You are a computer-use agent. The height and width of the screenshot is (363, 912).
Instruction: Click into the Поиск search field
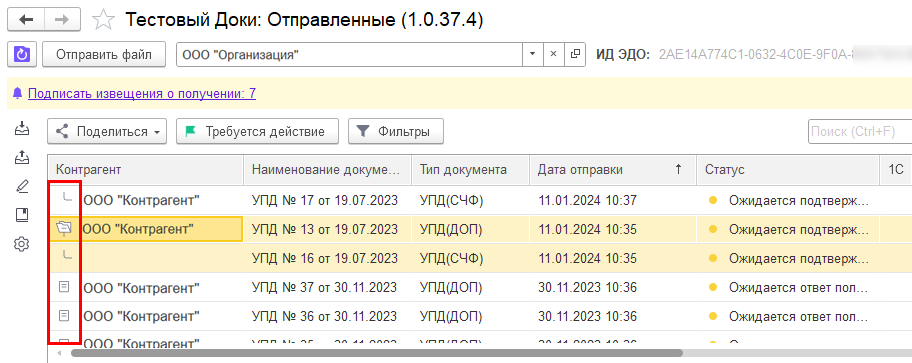(x=860, y=131)
